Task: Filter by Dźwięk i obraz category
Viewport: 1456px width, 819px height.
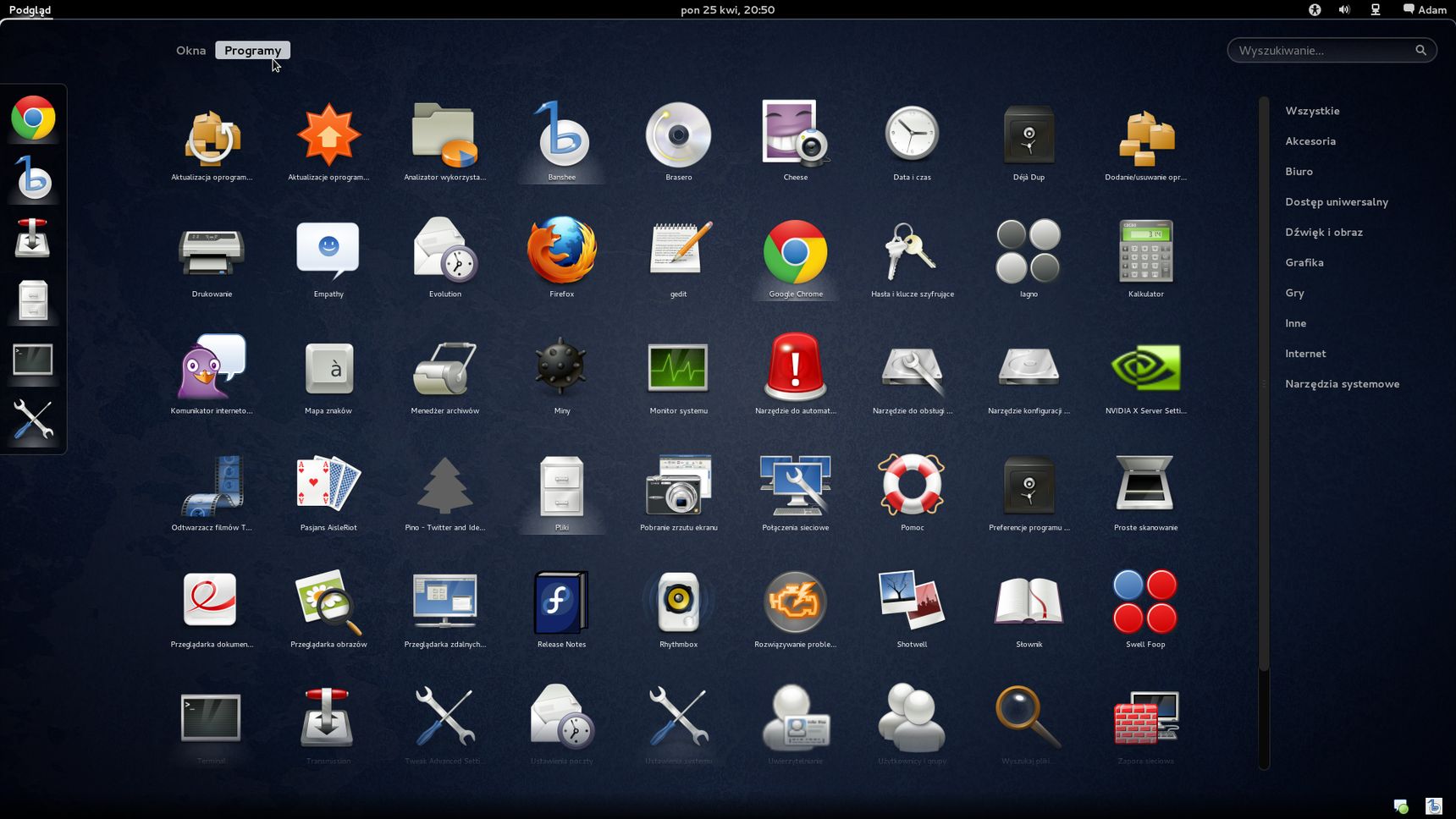Action: pos(1324,233)
